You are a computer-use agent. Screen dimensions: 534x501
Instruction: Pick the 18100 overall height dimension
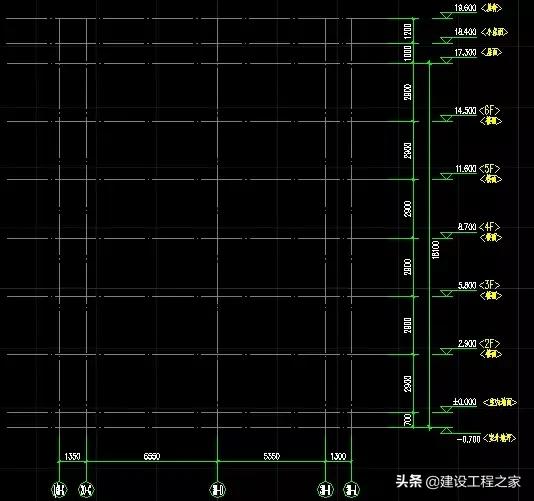click(x=436, y=250)
